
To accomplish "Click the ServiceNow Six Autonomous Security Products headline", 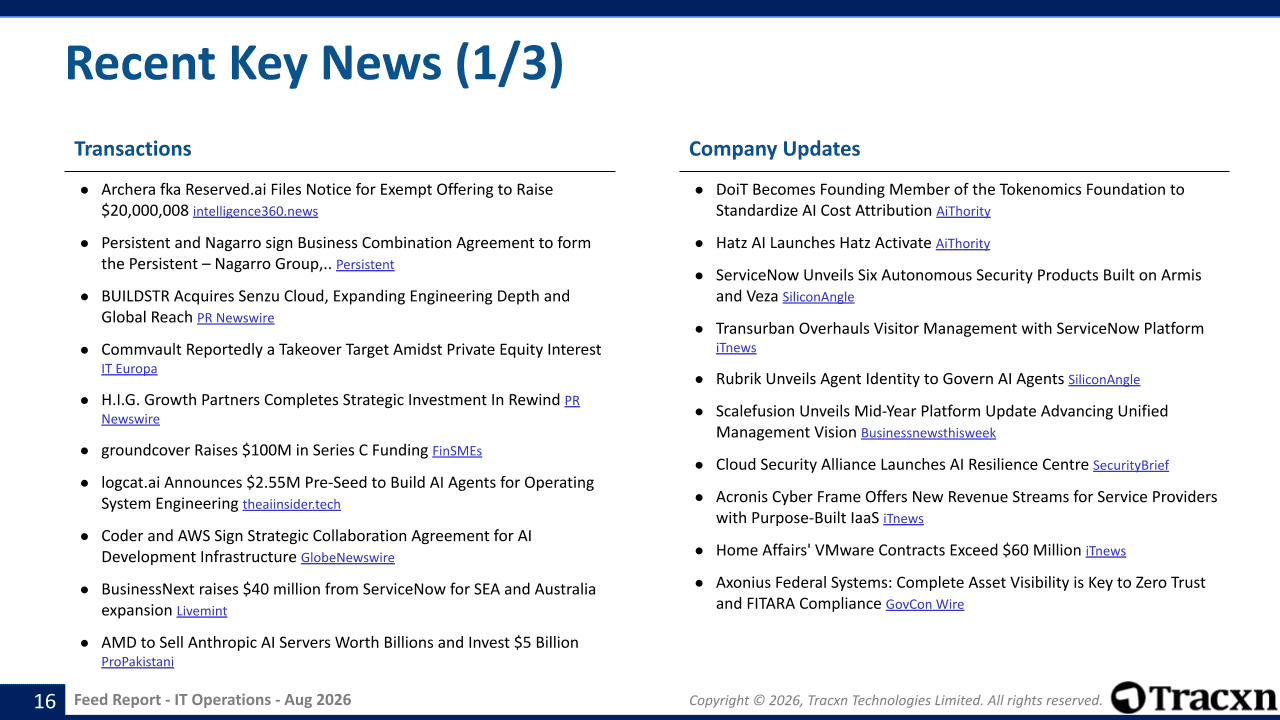I will (959, 286).
